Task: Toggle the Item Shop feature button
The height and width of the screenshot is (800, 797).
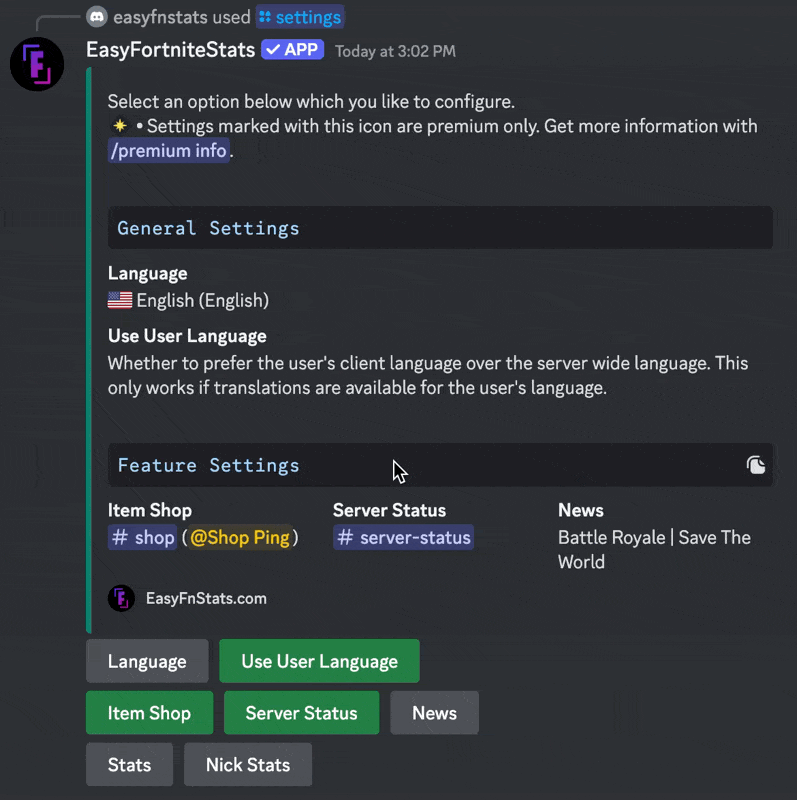Action: (149, 713)
